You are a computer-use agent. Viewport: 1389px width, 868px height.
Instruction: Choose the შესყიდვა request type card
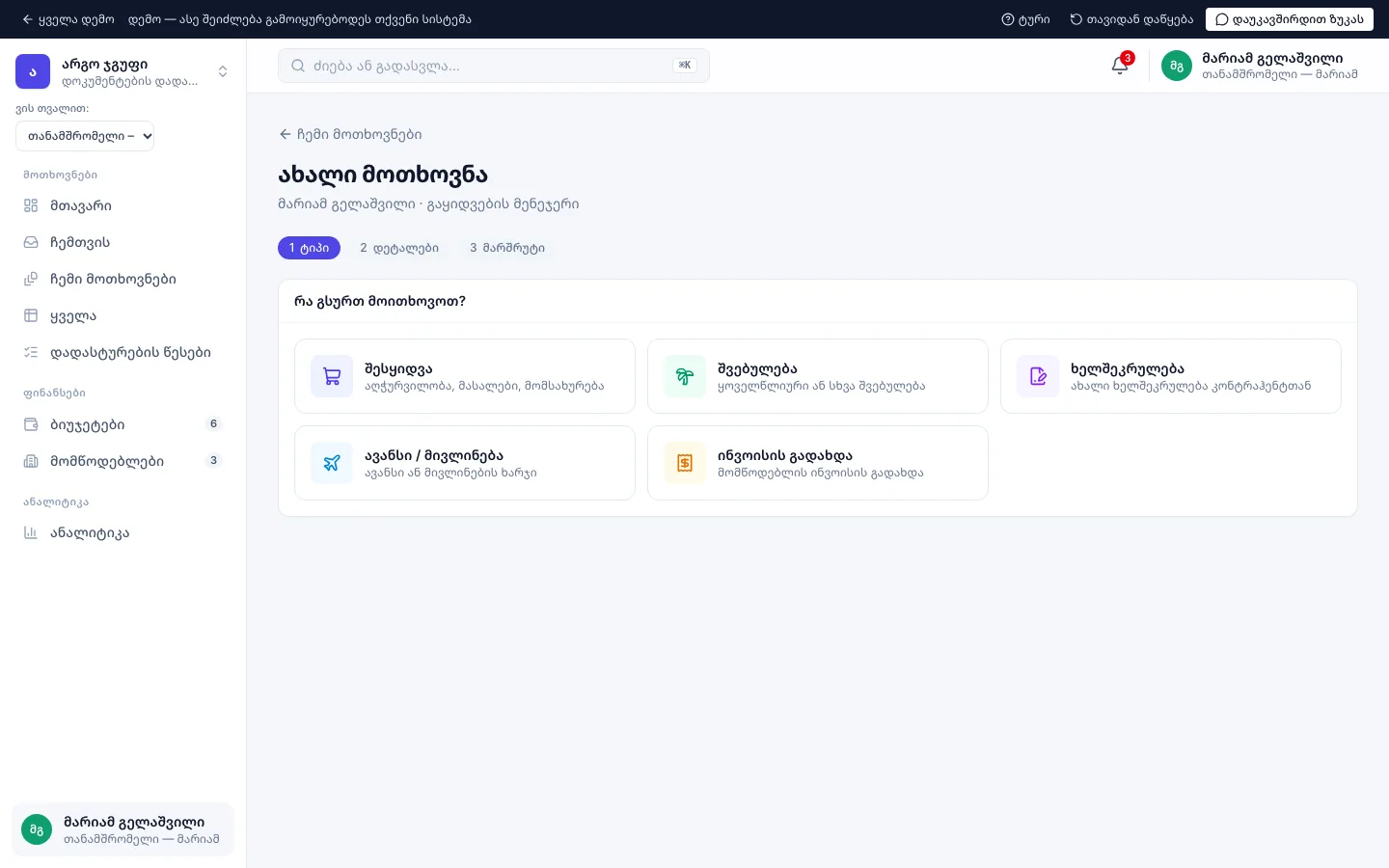[465, 376]
